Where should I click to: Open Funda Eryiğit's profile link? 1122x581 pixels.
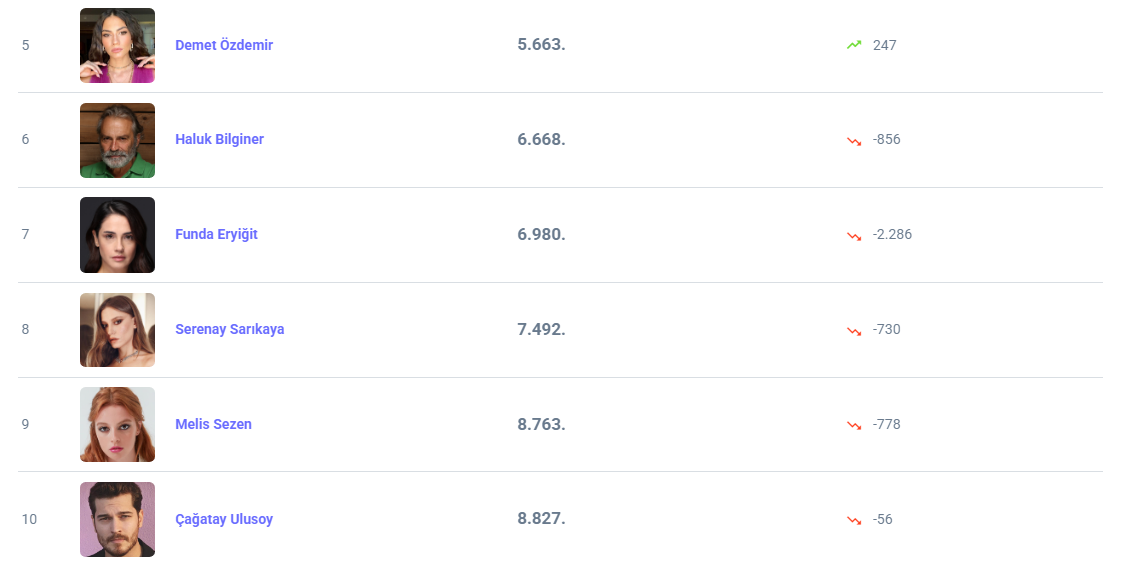216,234
